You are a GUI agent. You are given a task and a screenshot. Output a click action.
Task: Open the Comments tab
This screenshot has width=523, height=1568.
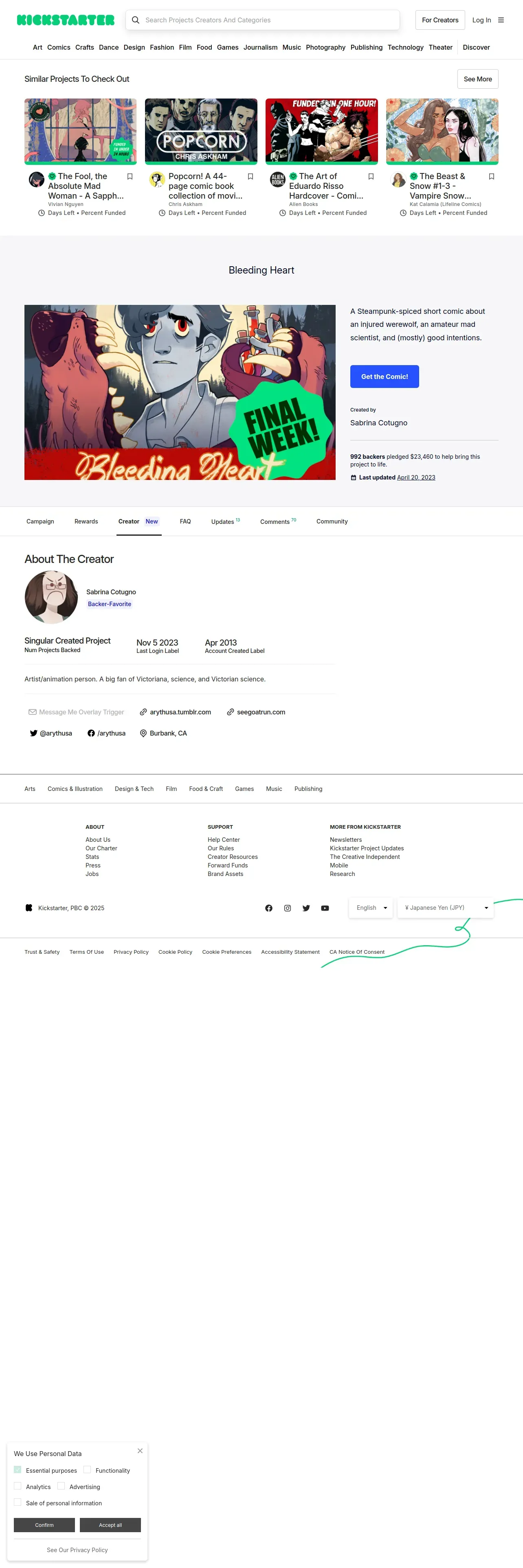tap(278, 522)
